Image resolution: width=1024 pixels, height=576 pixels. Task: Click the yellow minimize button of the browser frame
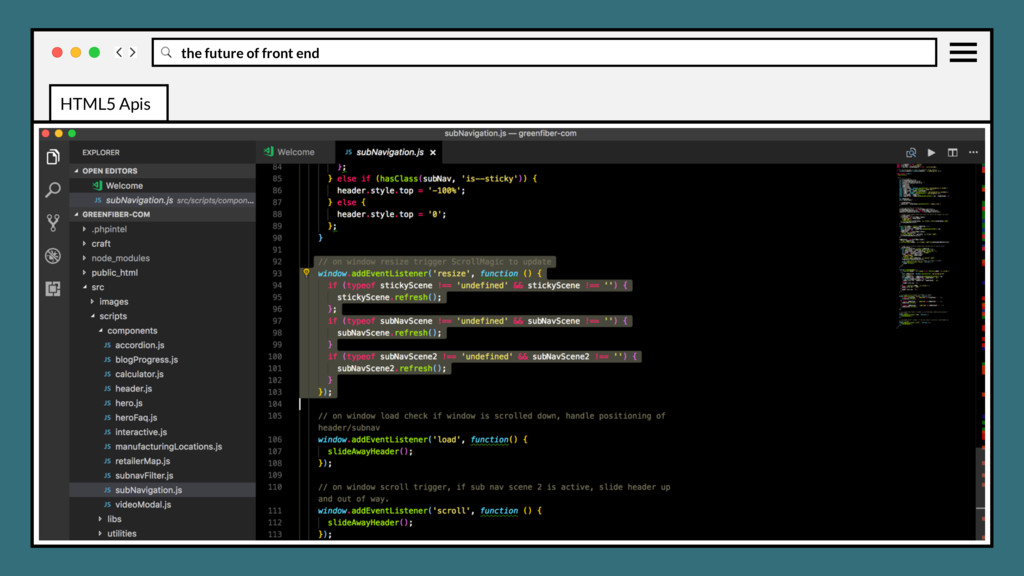[76, 52]
